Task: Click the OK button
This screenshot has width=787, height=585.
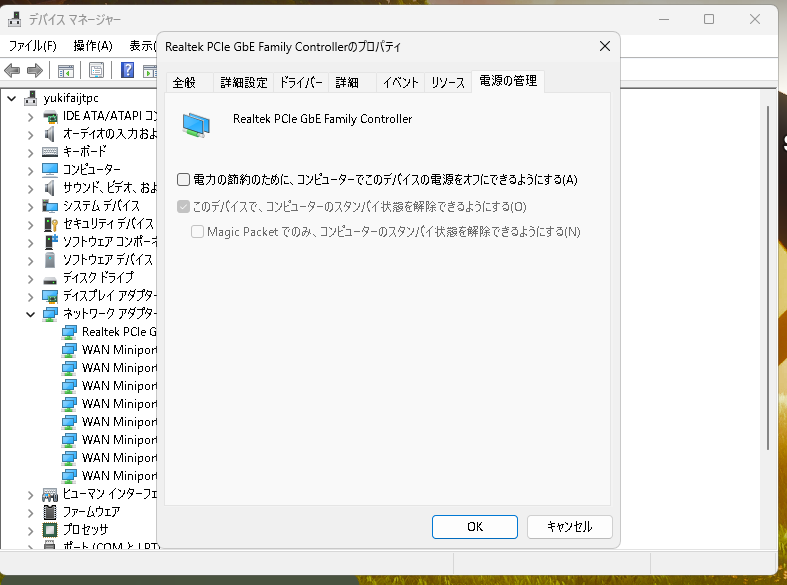Action: click(x=475, y=527)
